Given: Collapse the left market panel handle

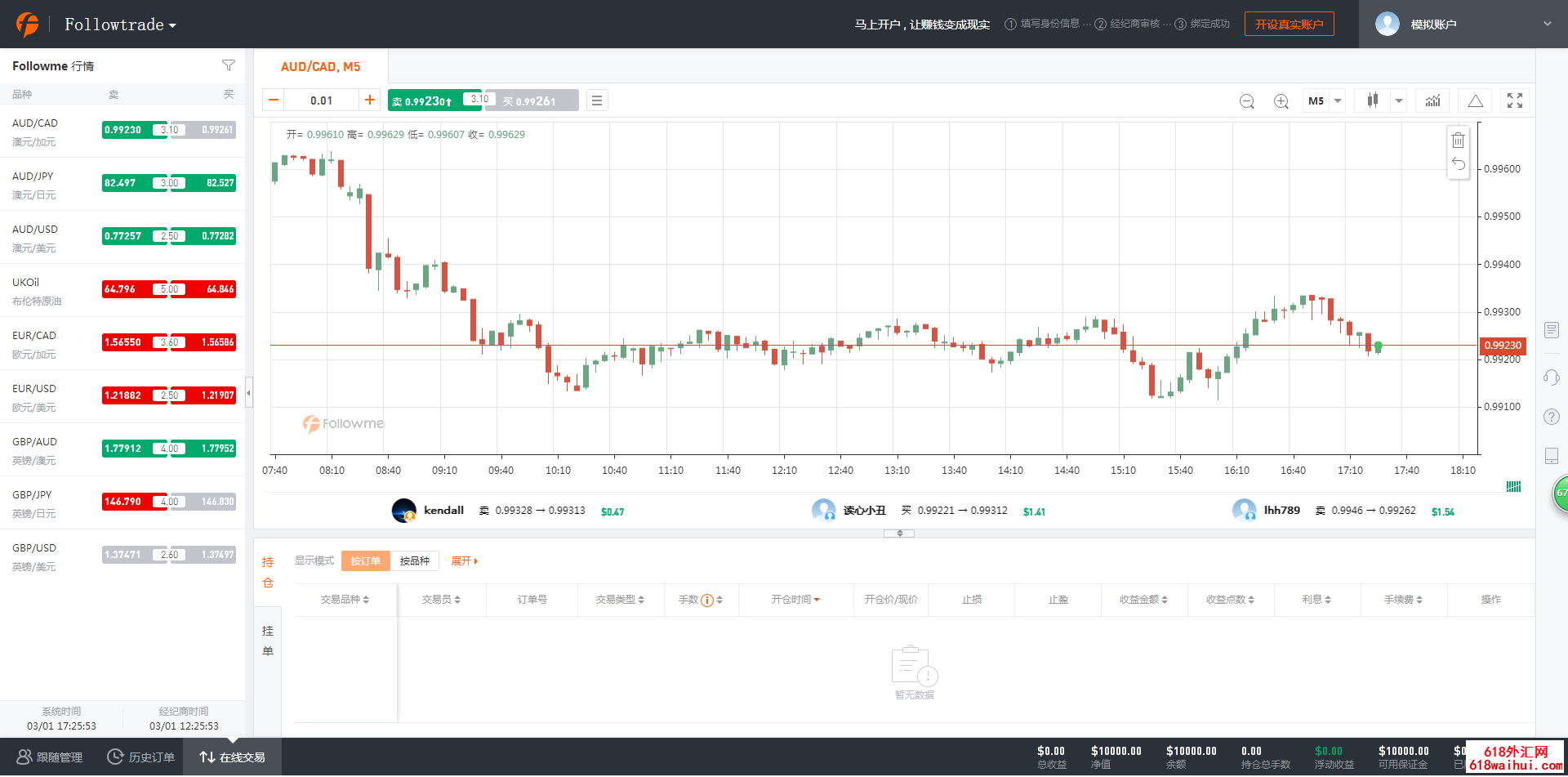Looking at the screenshot, I should click(249, 393).
